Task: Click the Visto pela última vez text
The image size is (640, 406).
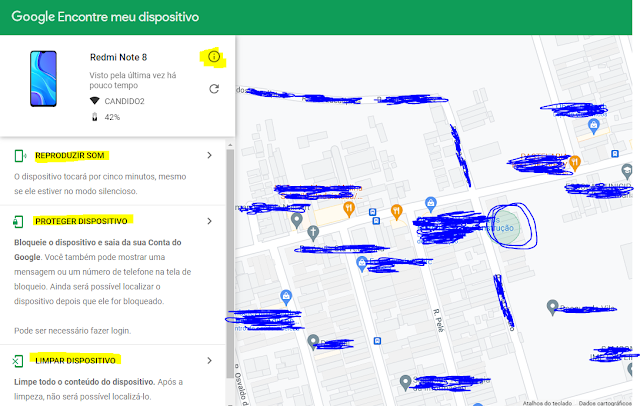Action: coord(133,80)
